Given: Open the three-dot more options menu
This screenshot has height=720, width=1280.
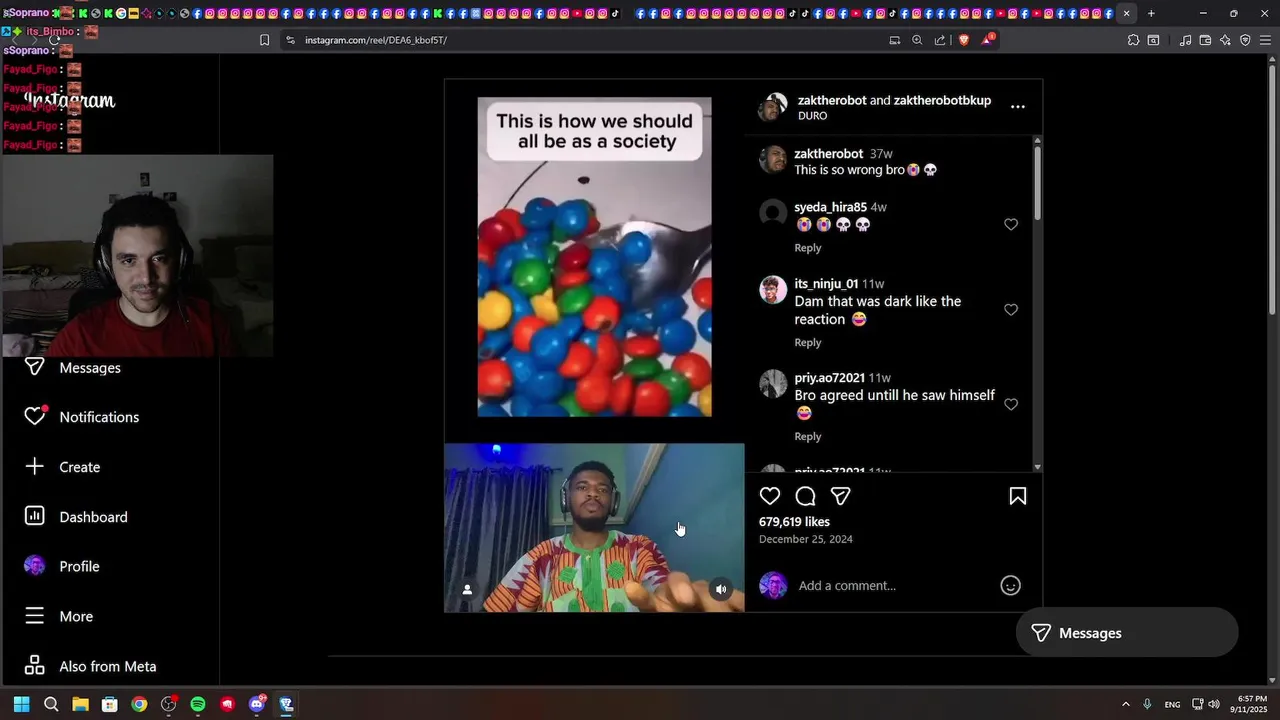Looking at the screenshot, I should (1018, 107).
